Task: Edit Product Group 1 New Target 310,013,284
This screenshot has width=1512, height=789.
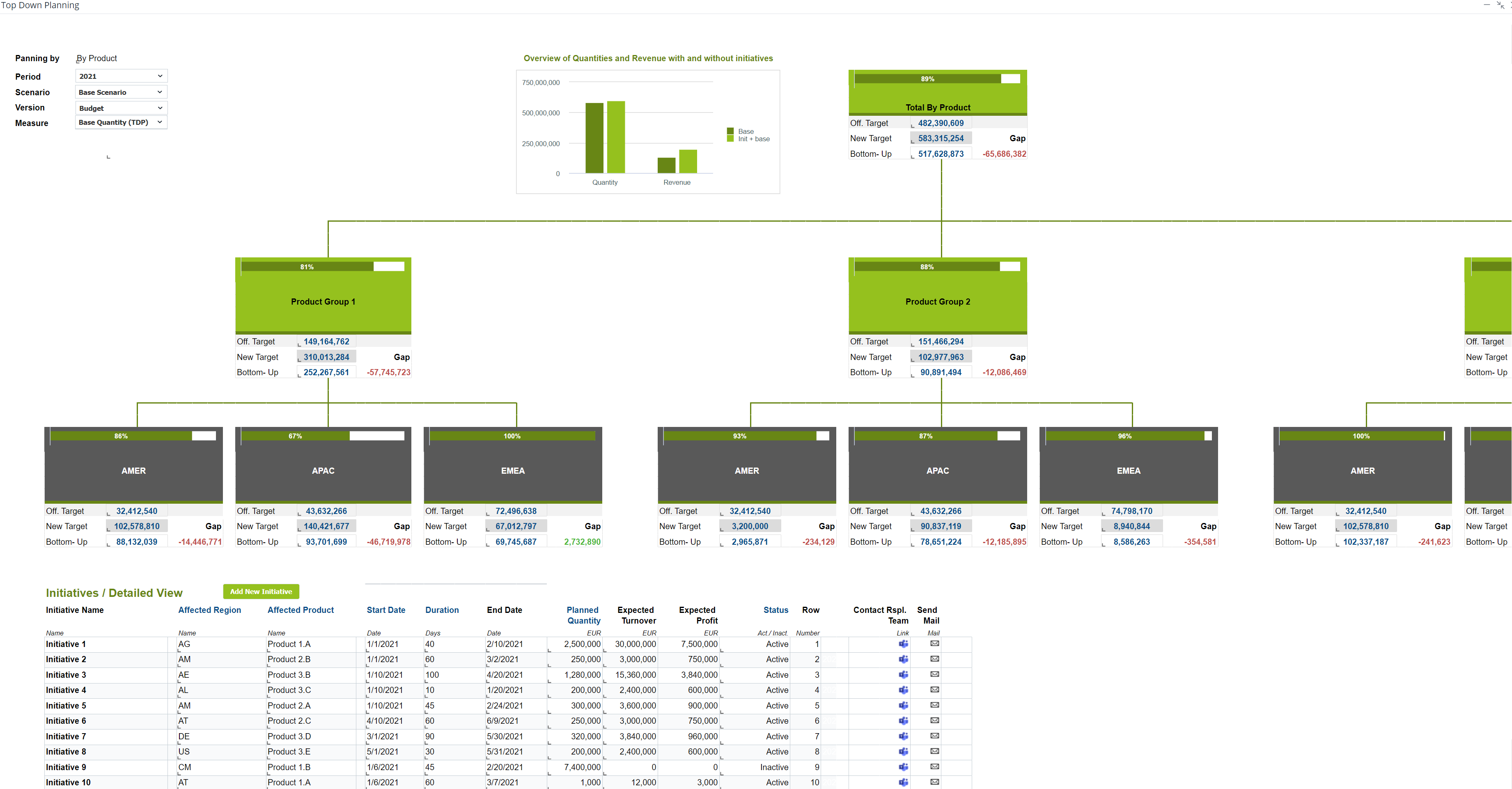Action: [x=326, y=357]
